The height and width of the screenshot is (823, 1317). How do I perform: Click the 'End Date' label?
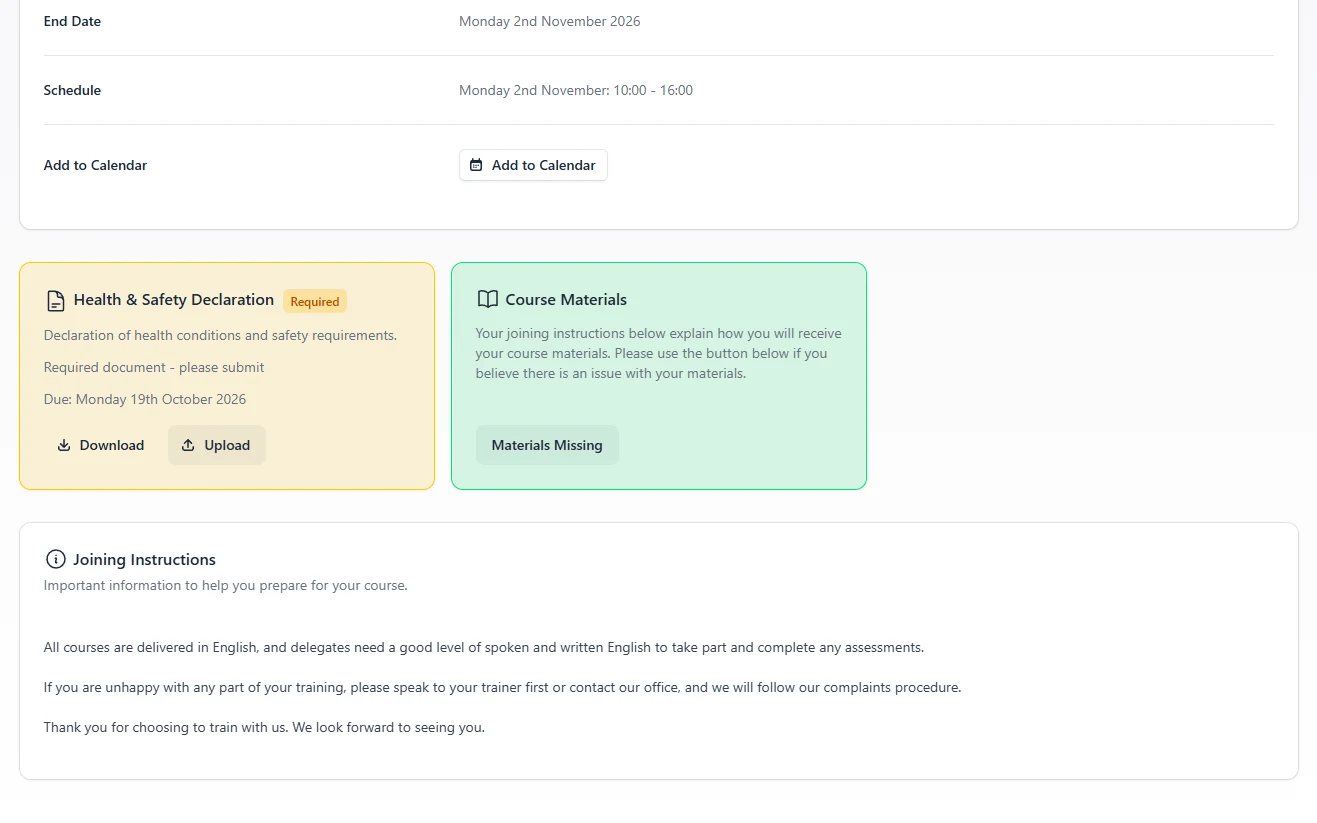tap(72, 21)
